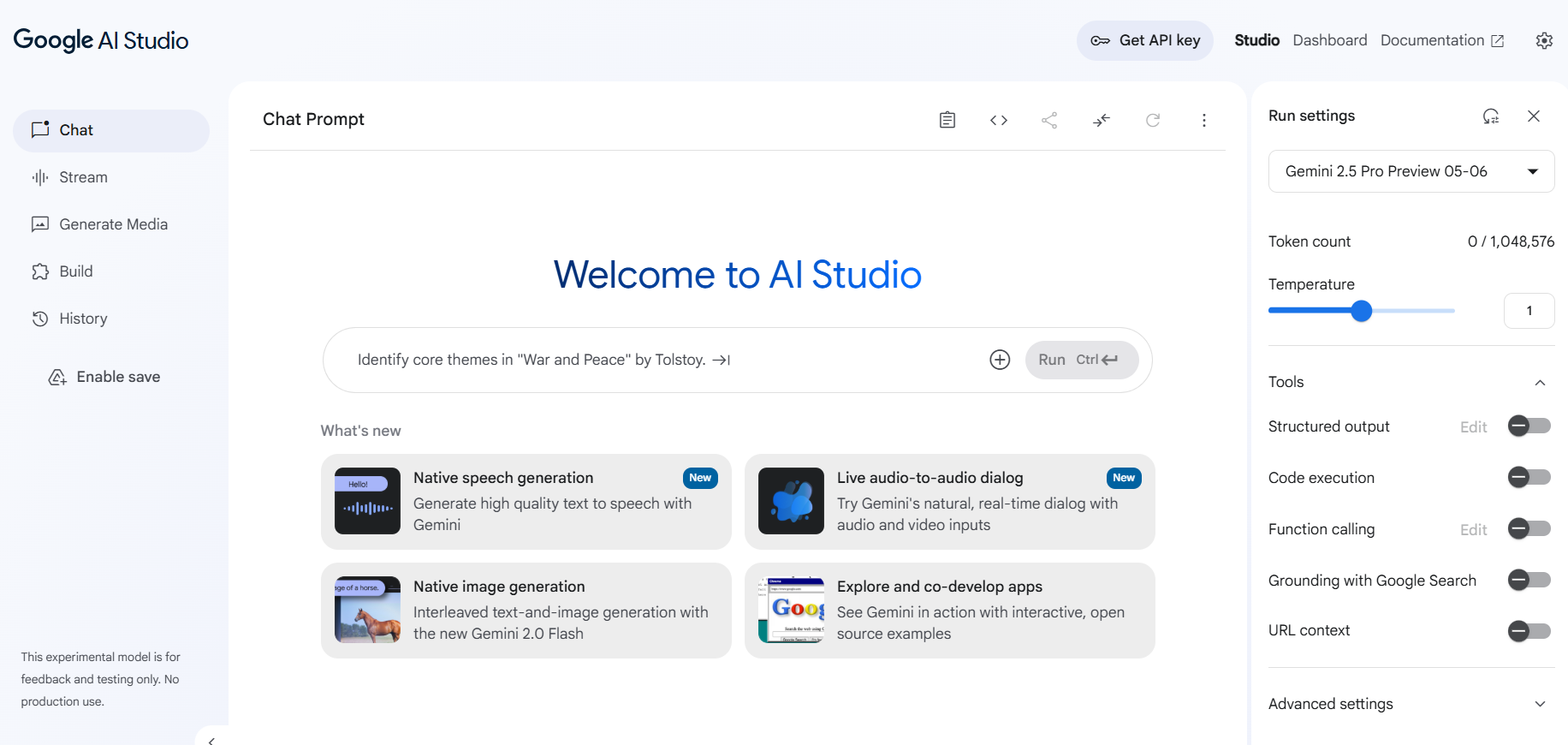
Task: Click the Live audio-to-audio dialog thumbnail
Action: (791, 501)
